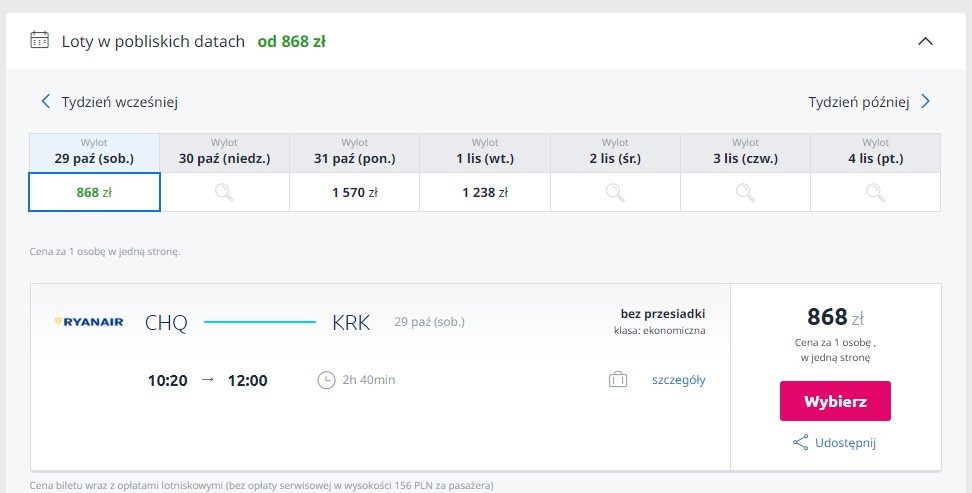Click the share icon next to Udostępnij
The height and width of the screenshot is (493, 972).
(x=800, y=443)
